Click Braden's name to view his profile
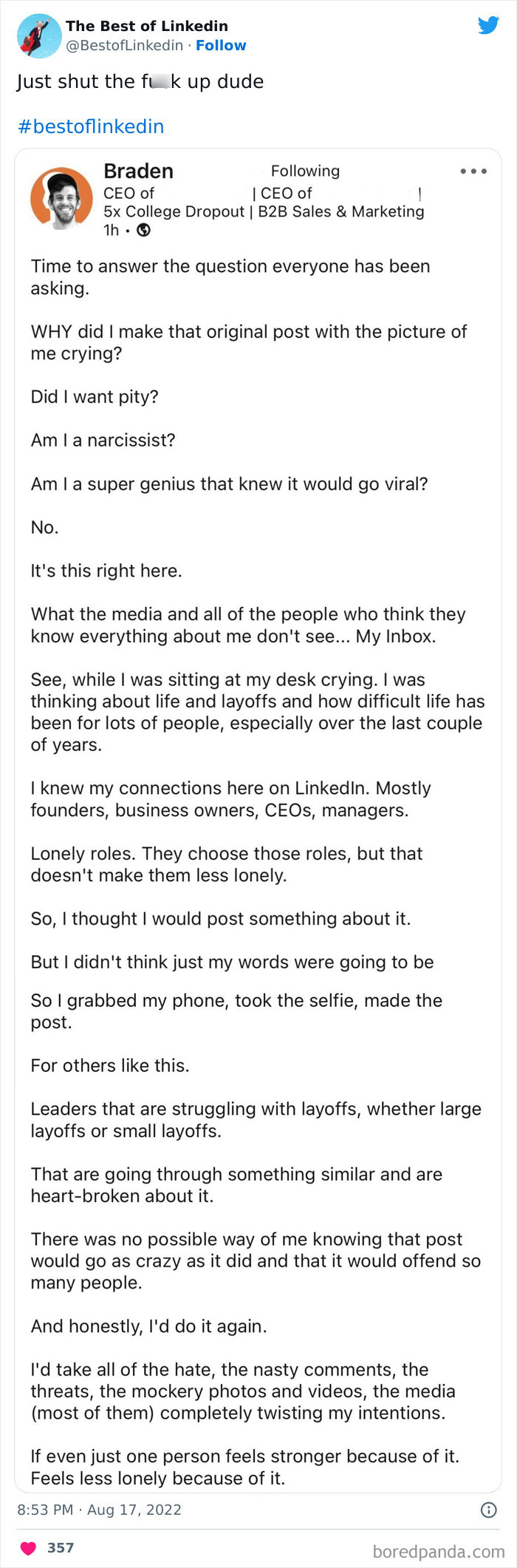 pos(139,171)
